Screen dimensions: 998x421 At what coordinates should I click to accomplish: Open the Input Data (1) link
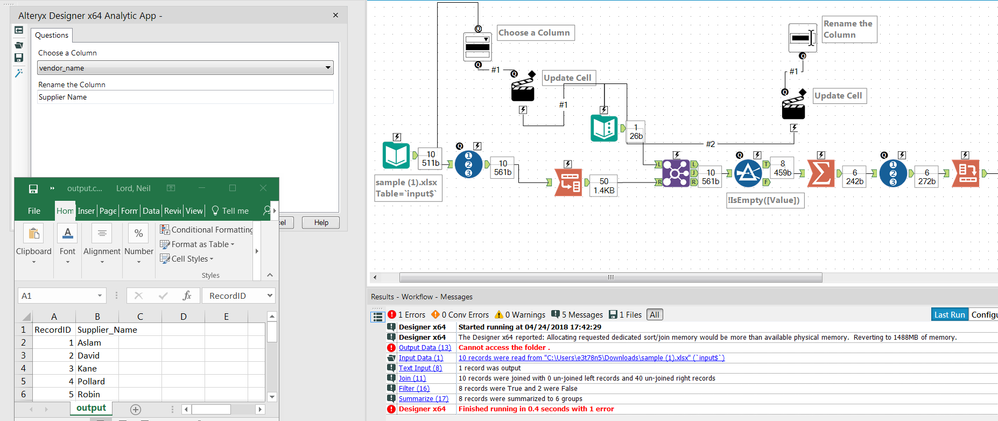421,358
